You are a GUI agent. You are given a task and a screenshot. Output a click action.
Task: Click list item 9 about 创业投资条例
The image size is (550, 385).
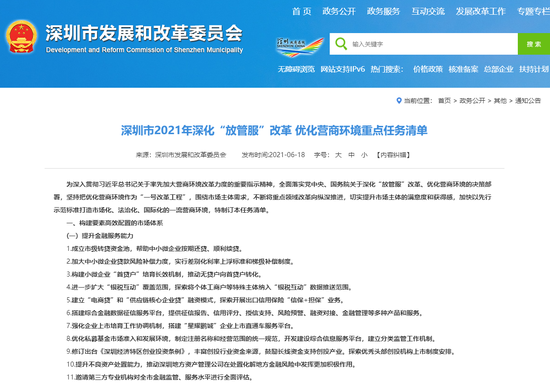point(261,351)
